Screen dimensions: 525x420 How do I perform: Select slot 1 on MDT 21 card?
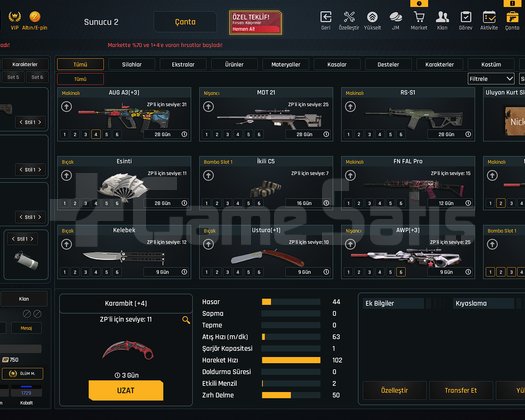pyautogui.click(x=207, y=135)
